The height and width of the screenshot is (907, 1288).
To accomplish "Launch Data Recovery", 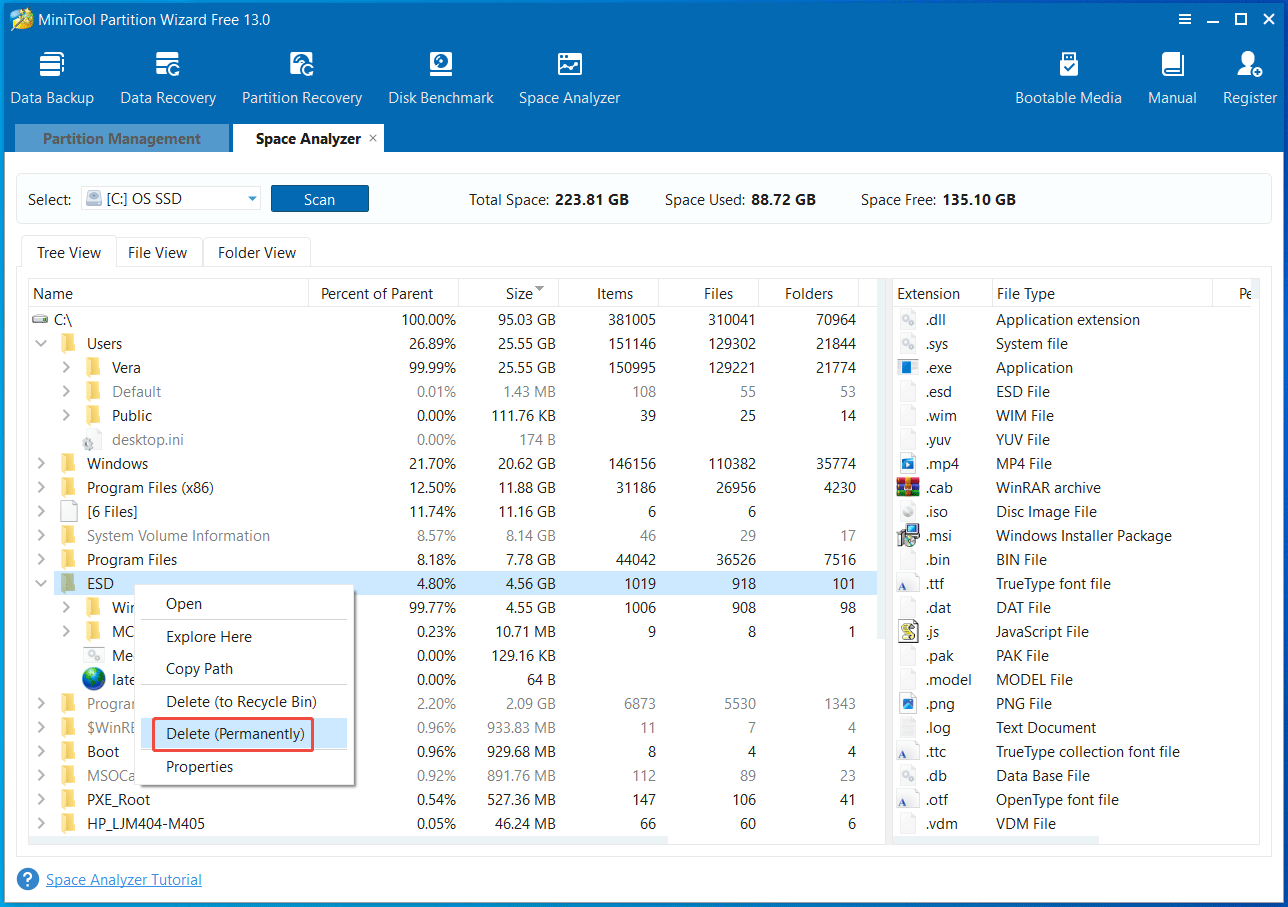I will pos(167,75).
